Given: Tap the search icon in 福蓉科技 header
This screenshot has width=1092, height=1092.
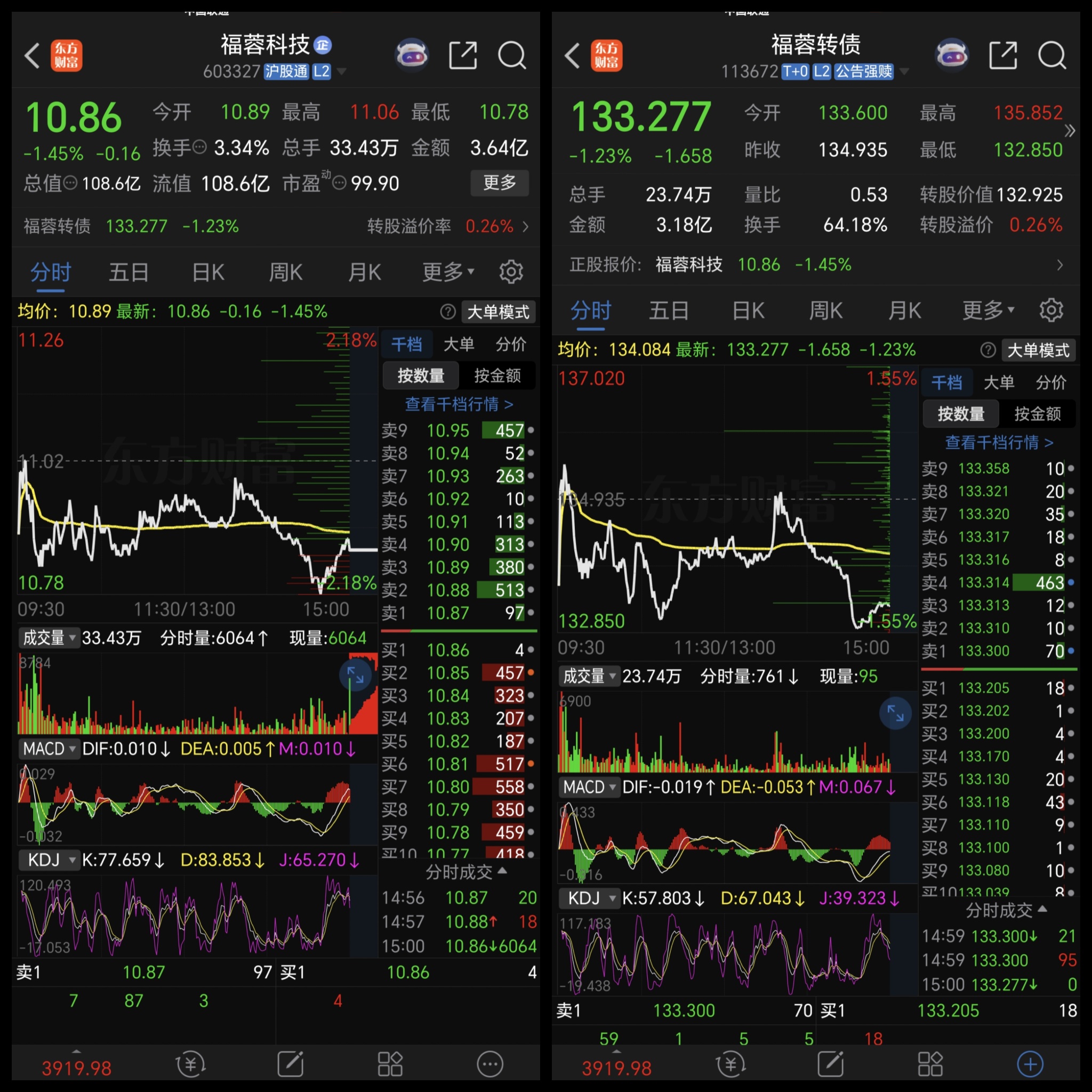Looking at the screenshot, I should [511, 55].
